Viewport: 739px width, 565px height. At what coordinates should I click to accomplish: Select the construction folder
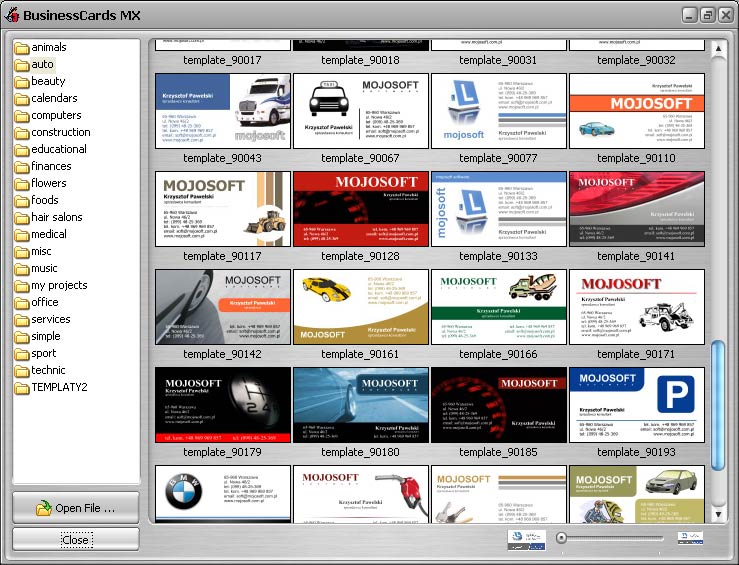coord(52,132)
